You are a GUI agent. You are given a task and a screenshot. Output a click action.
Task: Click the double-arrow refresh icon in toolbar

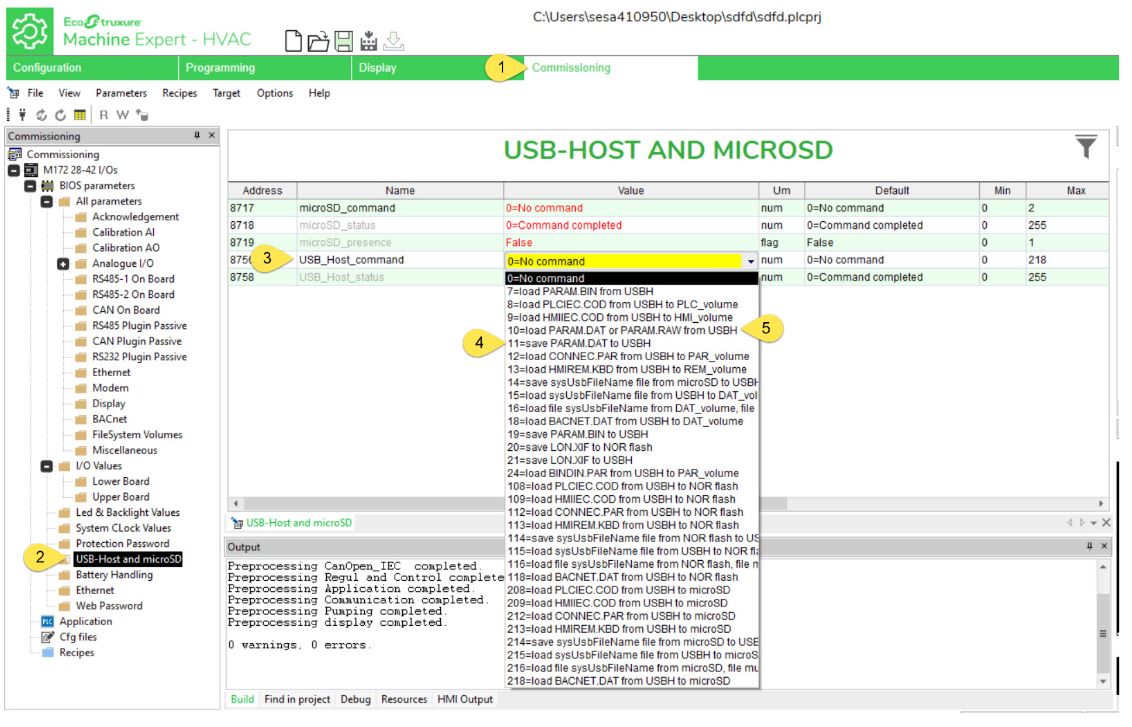[42, 115]
